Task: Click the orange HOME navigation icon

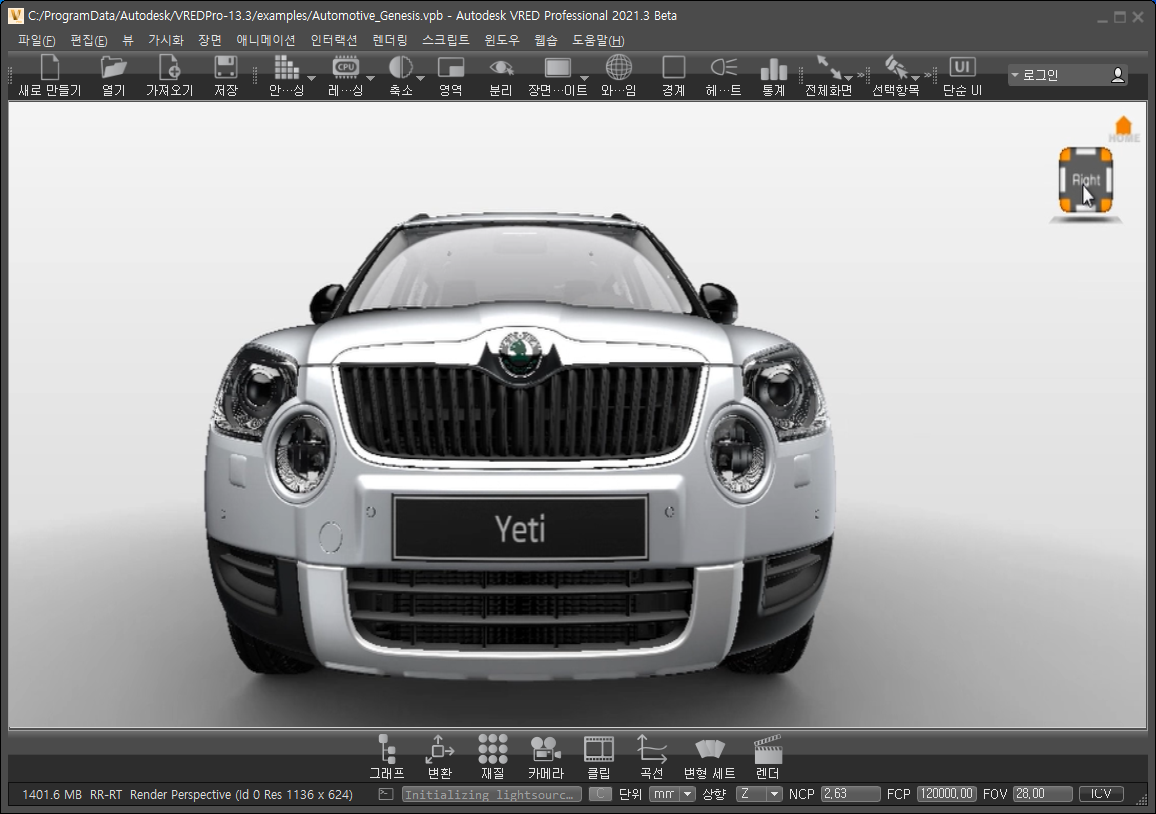Action: [1124, 128]
